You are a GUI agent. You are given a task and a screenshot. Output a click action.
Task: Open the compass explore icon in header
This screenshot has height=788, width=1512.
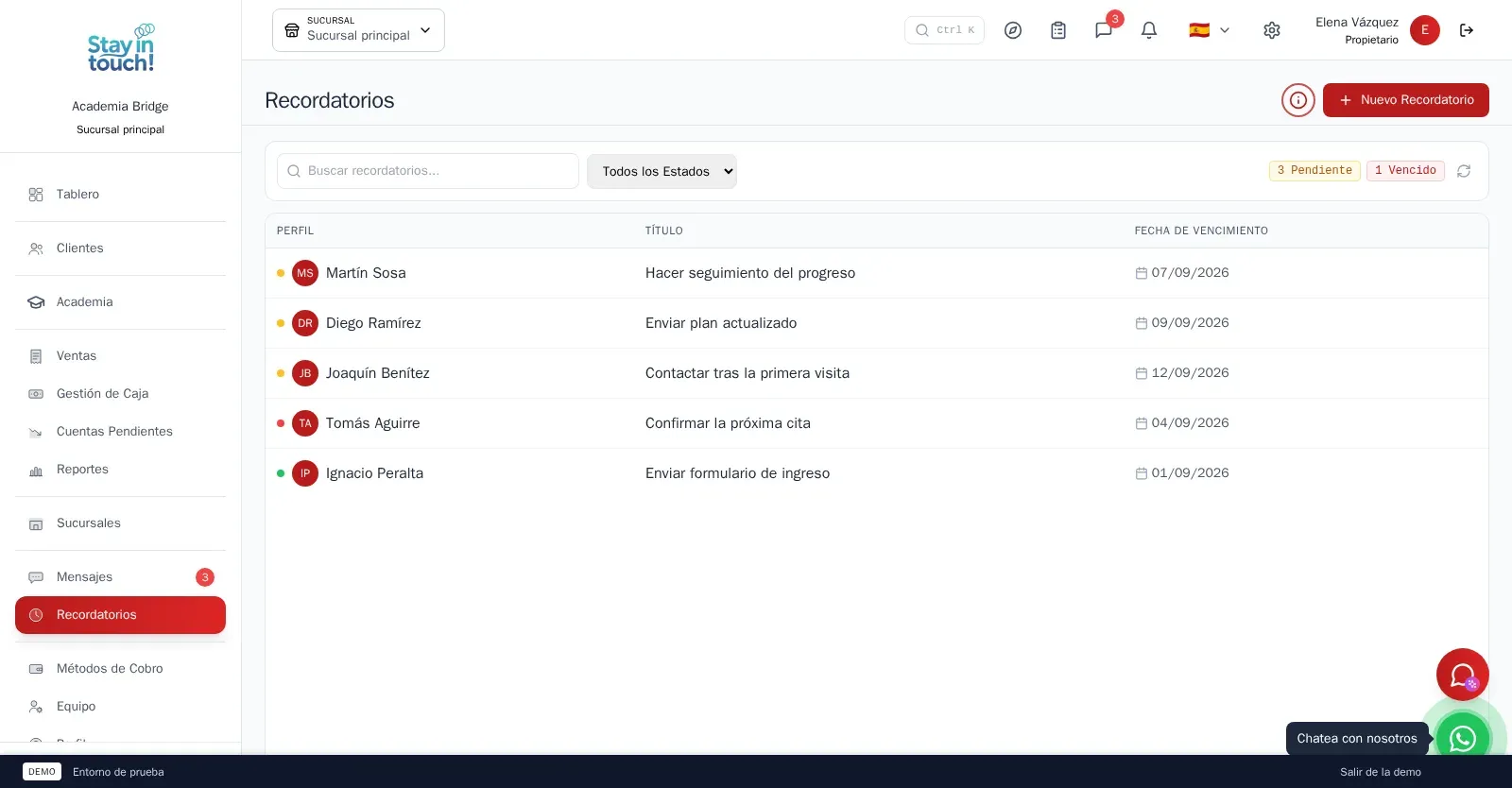[x=1013, y=30]
